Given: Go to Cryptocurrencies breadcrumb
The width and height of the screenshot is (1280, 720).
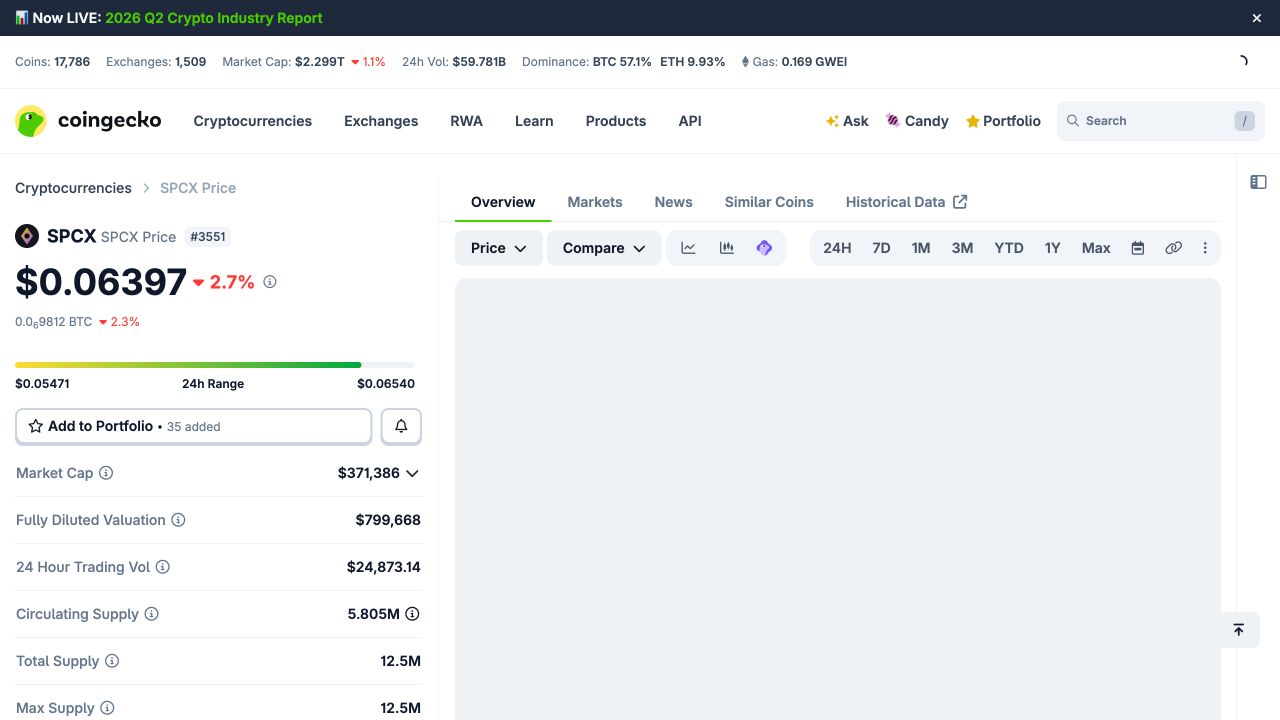Looking at the screenshot, I should pyautogui.click(x=73, y=188).
